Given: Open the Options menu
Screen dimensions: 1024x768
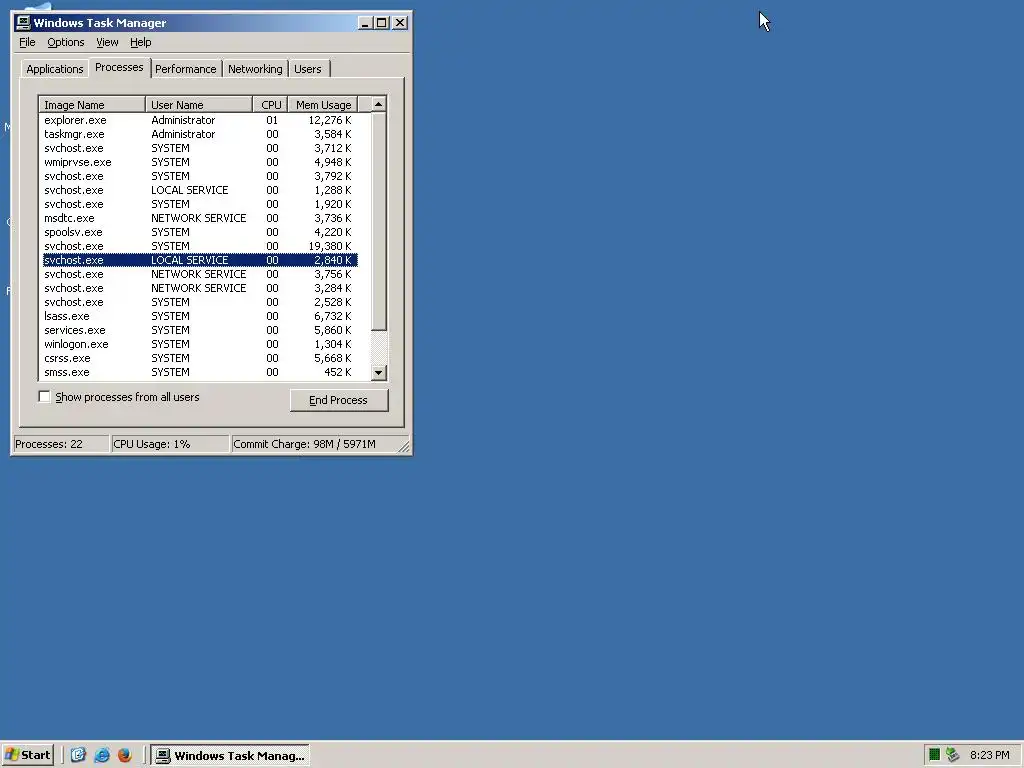Looking at the screenshot, I should click(65, 42).
